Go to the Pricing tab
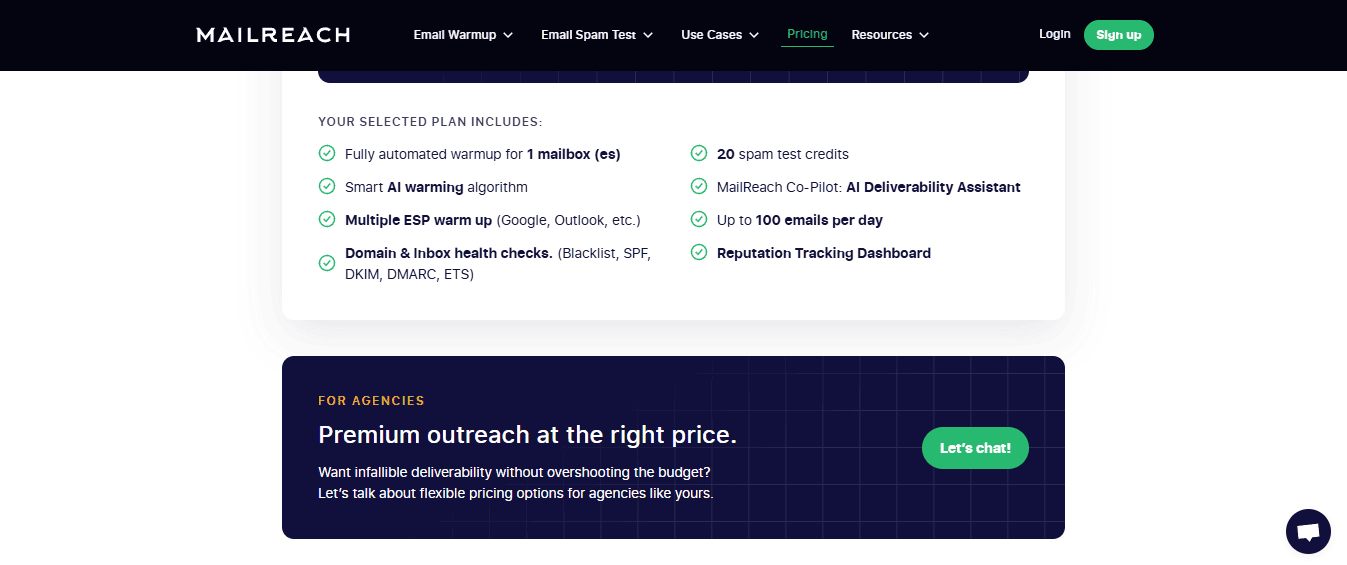This screenshot has height=565, width=1347. tap(807, 34)
